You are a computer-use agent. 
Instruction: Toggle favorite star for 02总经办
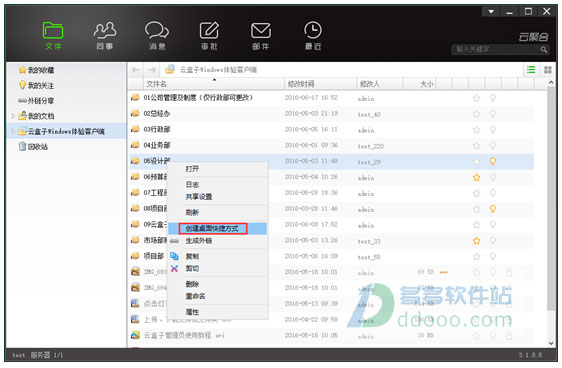pos(476,114)
